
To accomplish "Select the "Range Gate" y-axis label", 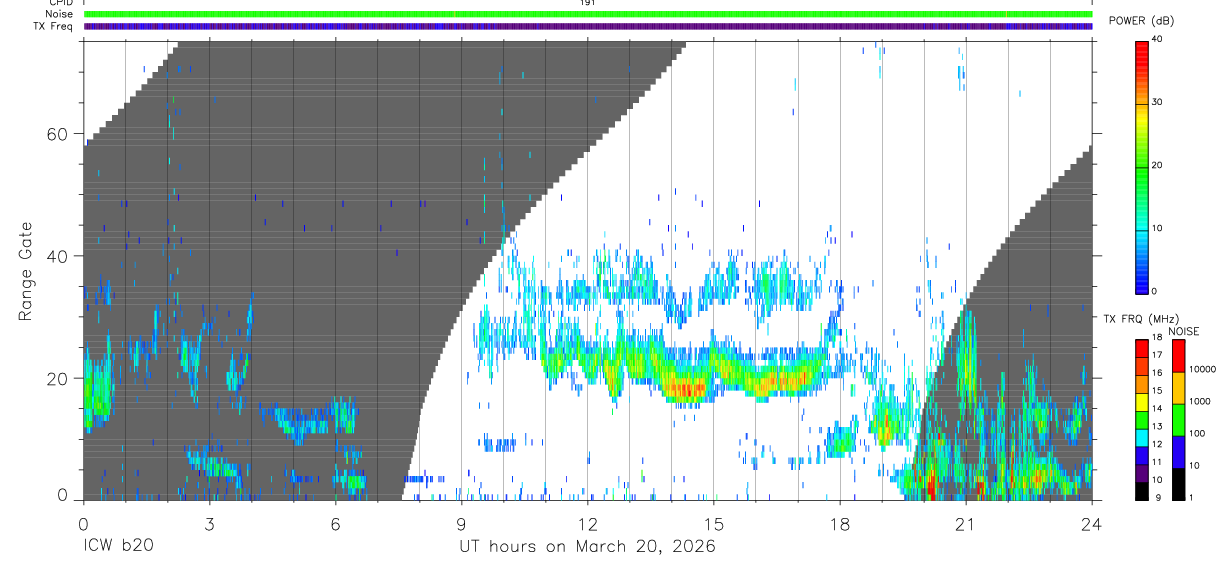I will pos(26,270).
